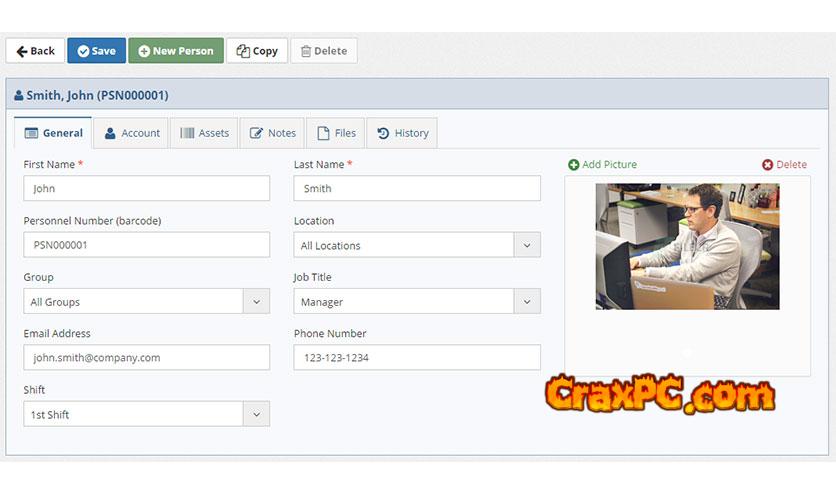Create a New Person
This screenshot has width=836, height=484.
pyautogui.click(x=176, y=51)
